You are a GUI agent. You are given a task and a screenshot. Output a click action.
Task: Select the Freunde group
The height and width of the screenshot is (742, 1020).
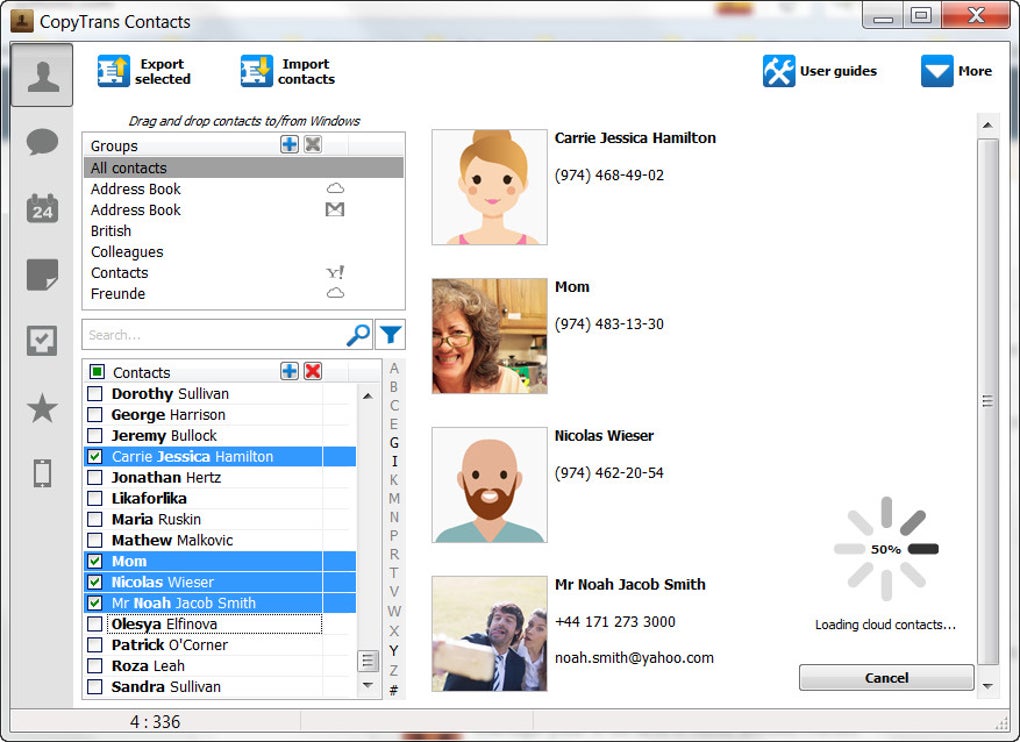tap(243, 293)
